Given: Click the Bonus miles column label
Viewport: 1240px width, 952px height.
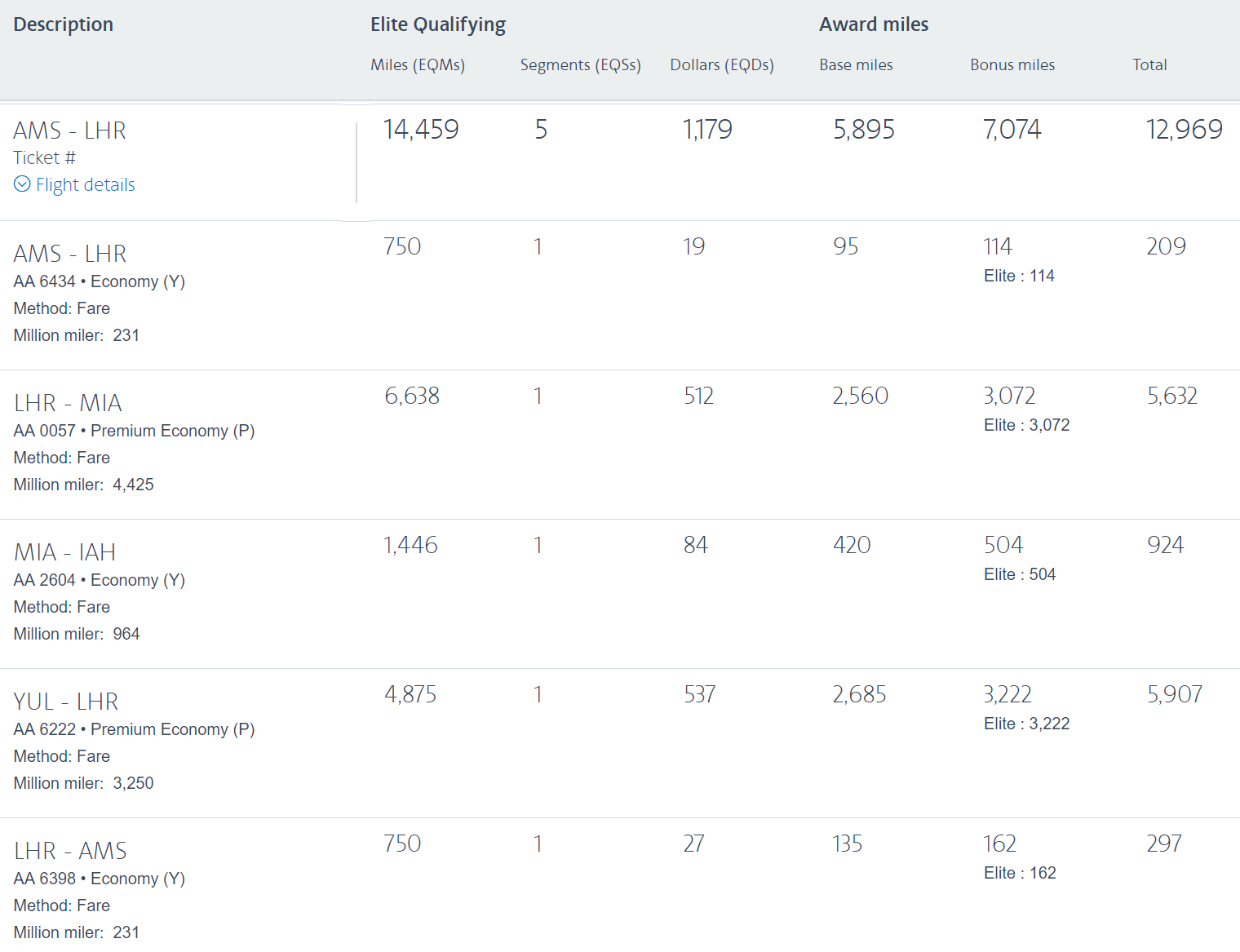Looking at the screenshot, I should click(1012, 64).
